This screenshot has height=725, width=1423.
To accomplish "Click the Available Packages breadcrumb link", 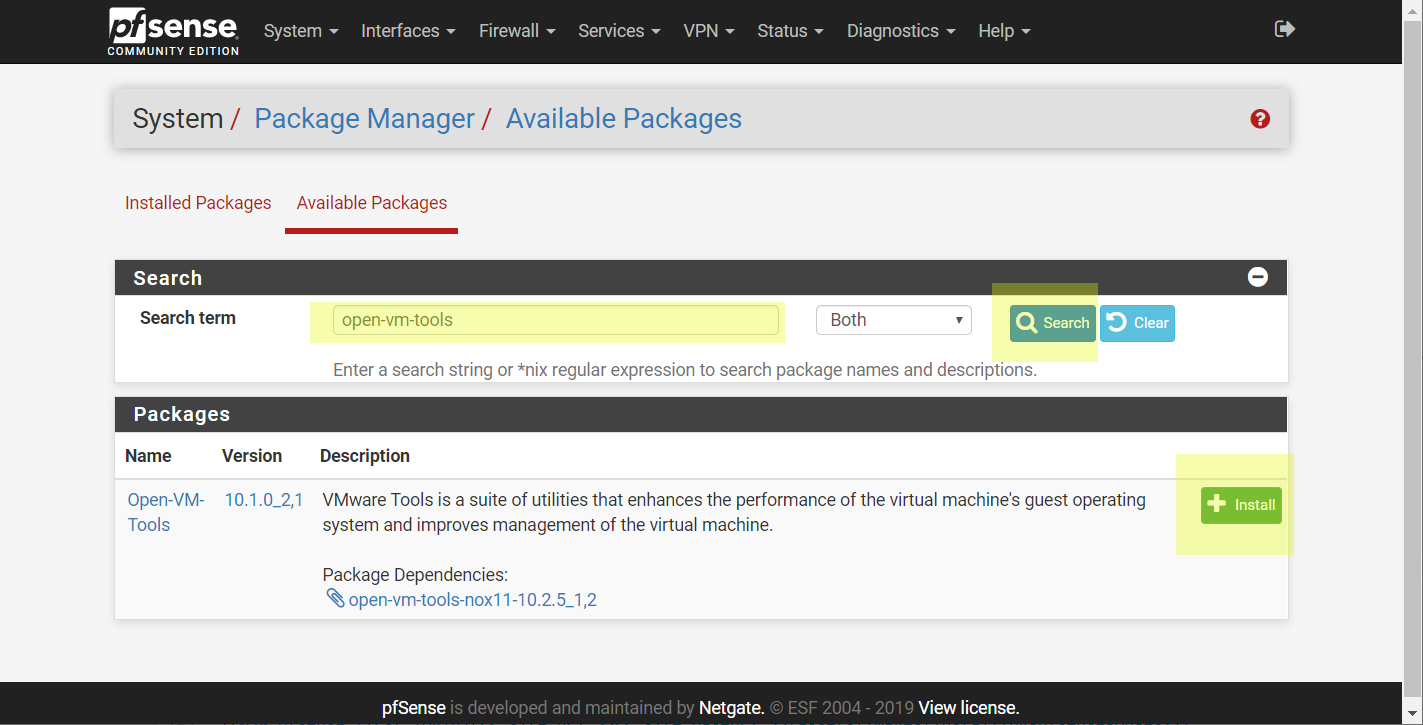I will [x=624, y=118].
